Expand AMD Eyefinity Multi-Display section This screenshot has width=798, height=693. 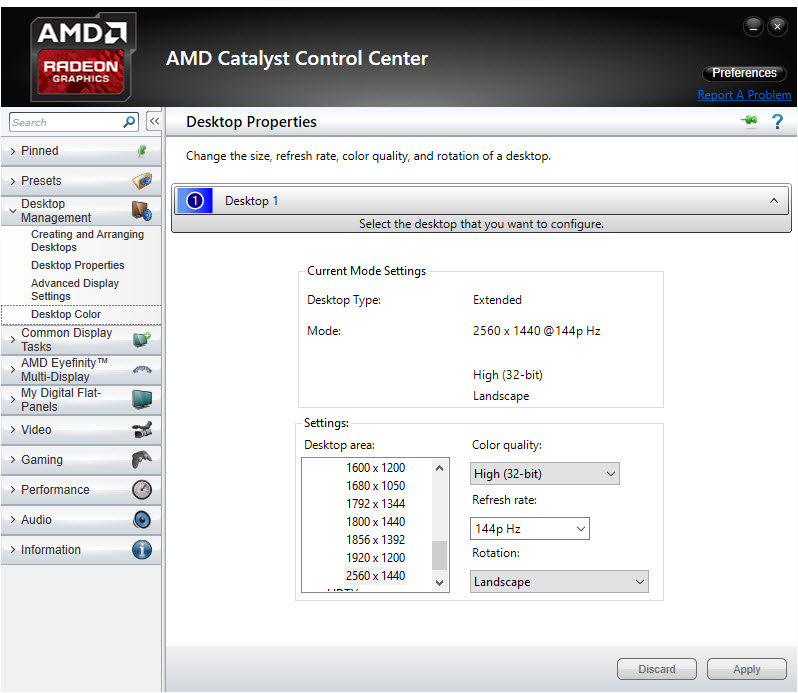click(13, 370)
